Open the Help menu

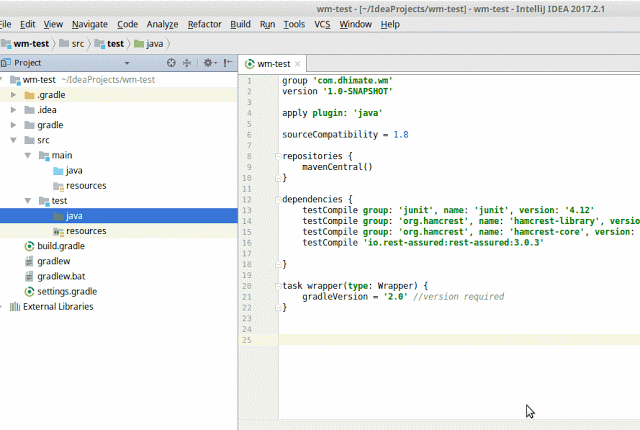coord(390,24)
